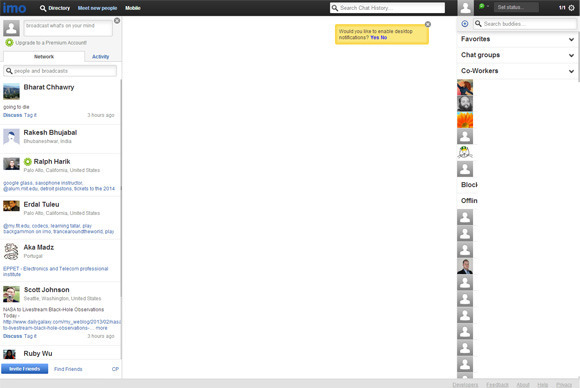Viewport: 580px width, 388px height.
Task: Click the orange flower buddy avatar
Action: pyautogui.click(x=465, y=120)
